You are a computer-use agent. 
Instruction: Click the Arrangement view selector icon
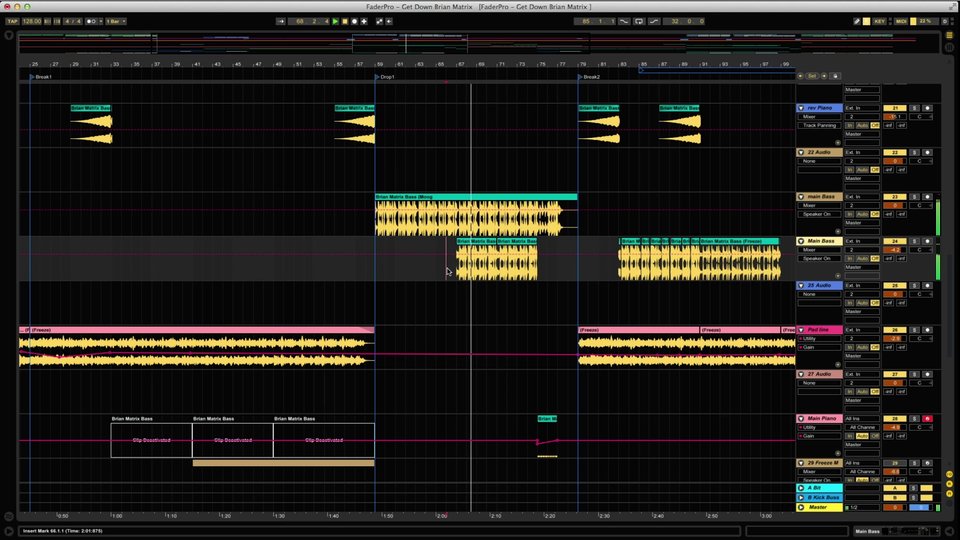tap(950, 36)
